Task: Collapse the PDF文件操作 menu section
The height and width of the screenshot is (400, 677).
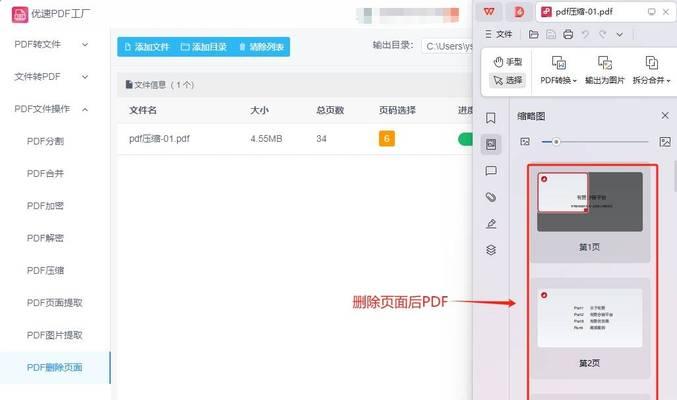Action: point(51,109)
